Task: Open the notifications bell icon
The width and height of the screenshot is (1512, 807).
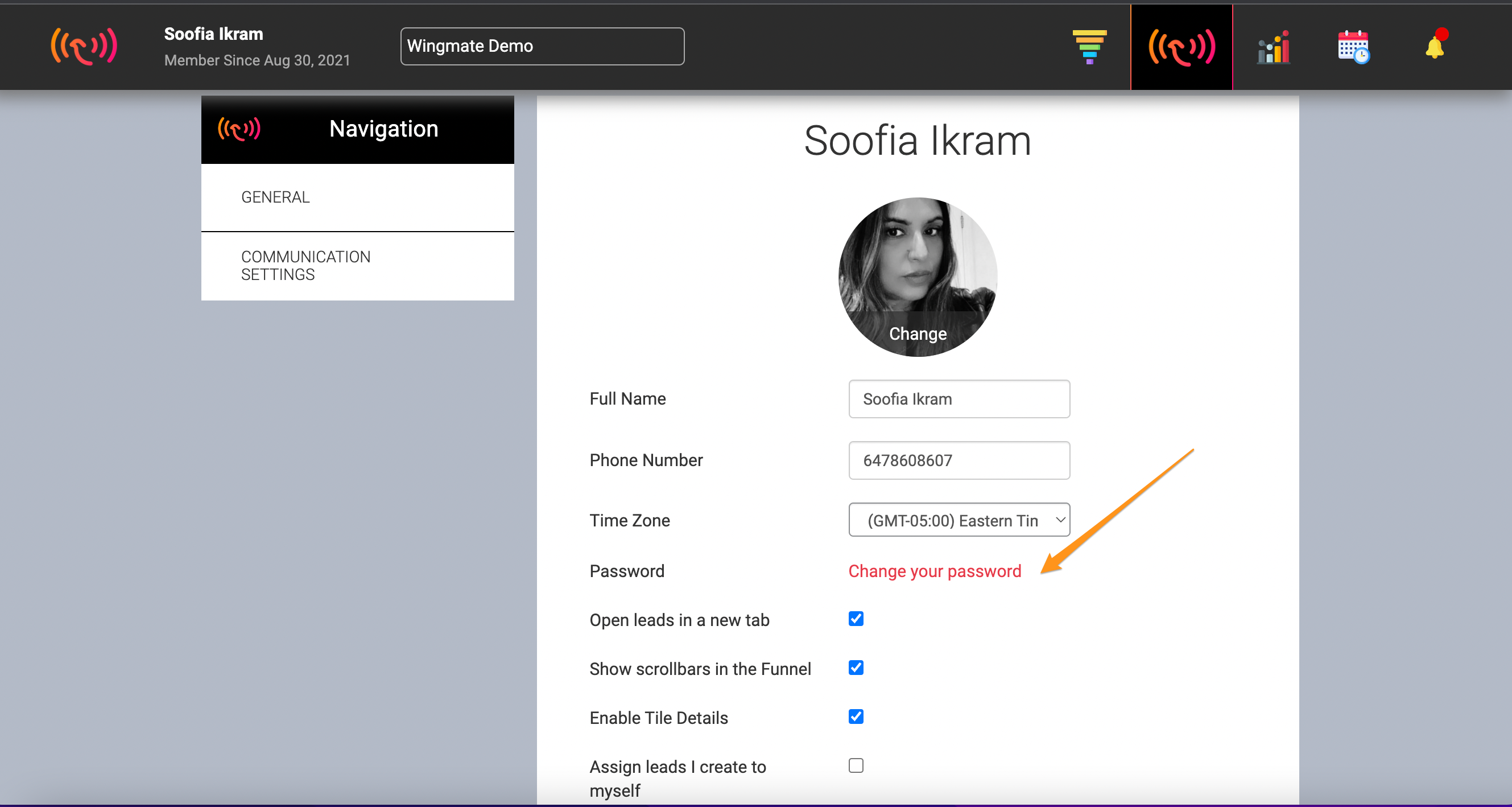Action: 1436,44
